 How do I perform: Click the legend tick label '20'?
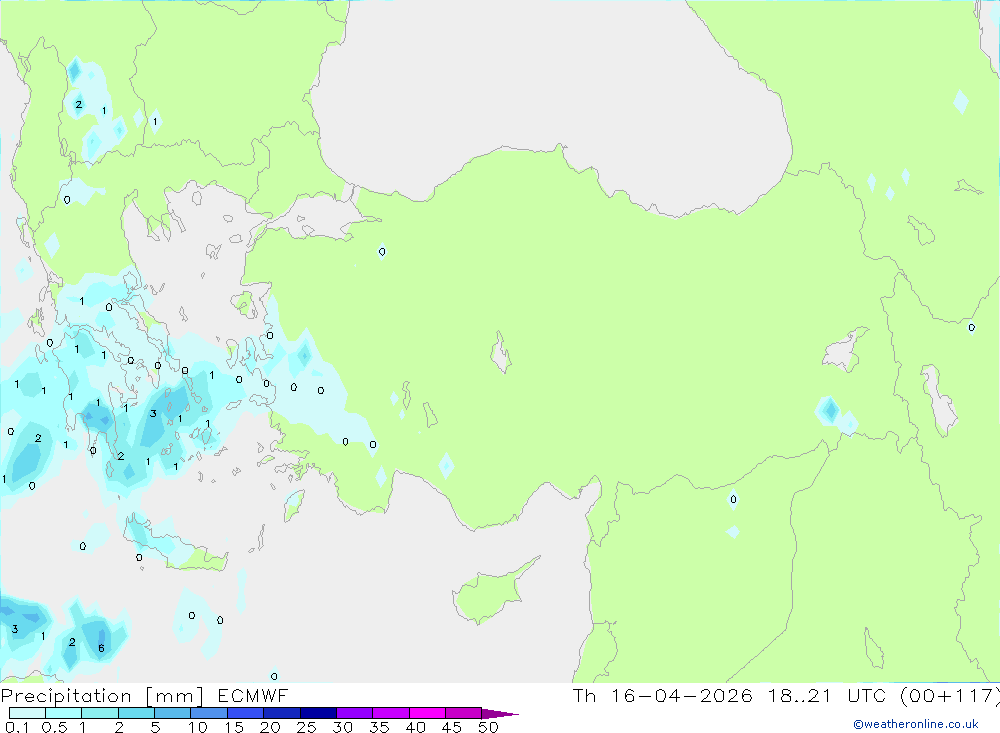pos(270,727)
